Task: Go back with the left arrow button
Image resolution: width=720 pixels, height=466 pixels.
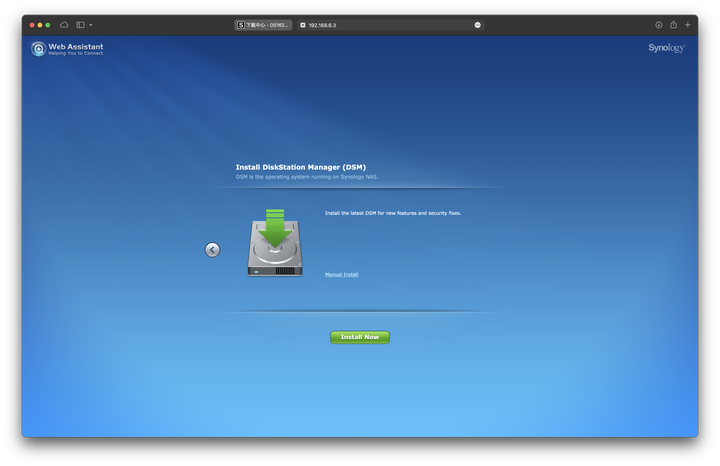Action: click(x=212, y=250)
